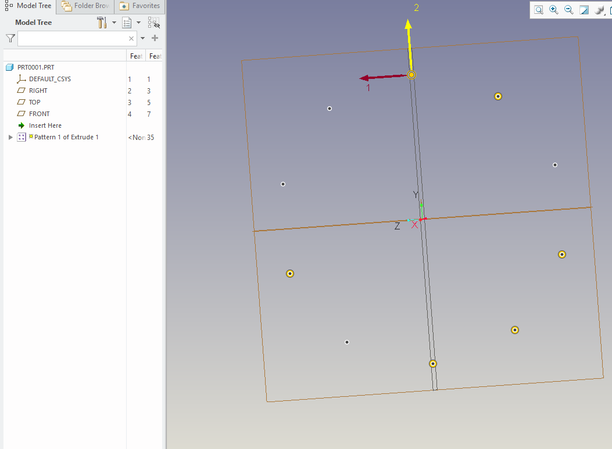This screenshot has height=449, width=612.
Task: Click the Repaint screen icon
Action: 583,10
